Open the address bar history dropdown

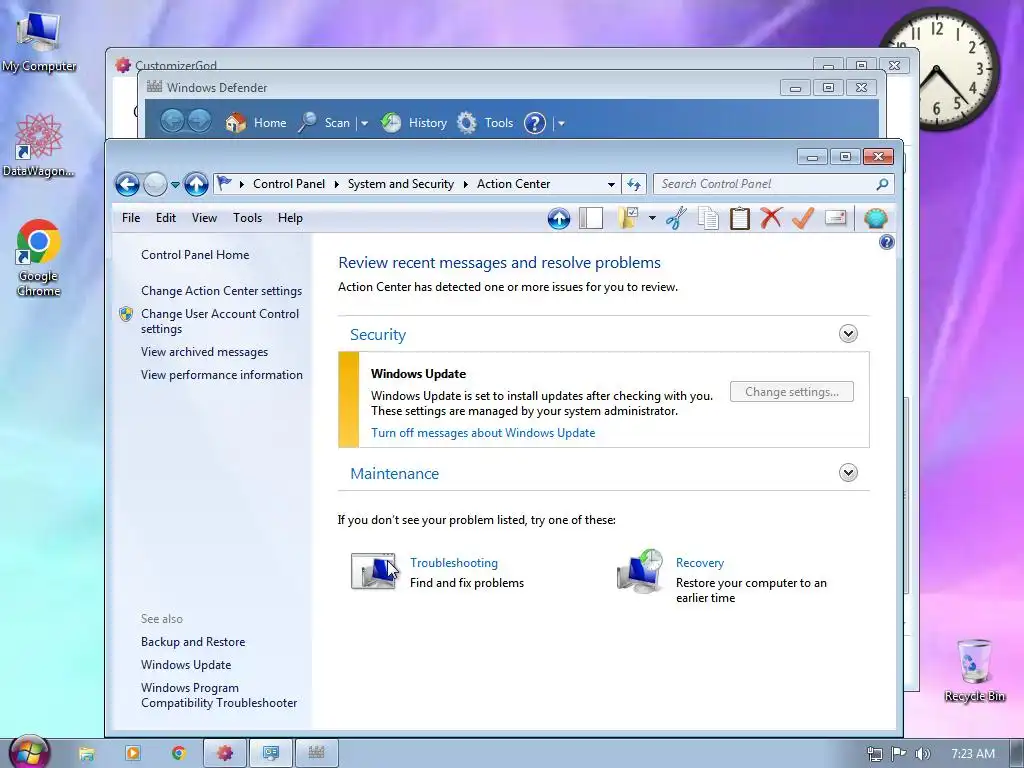coord(611,185)
